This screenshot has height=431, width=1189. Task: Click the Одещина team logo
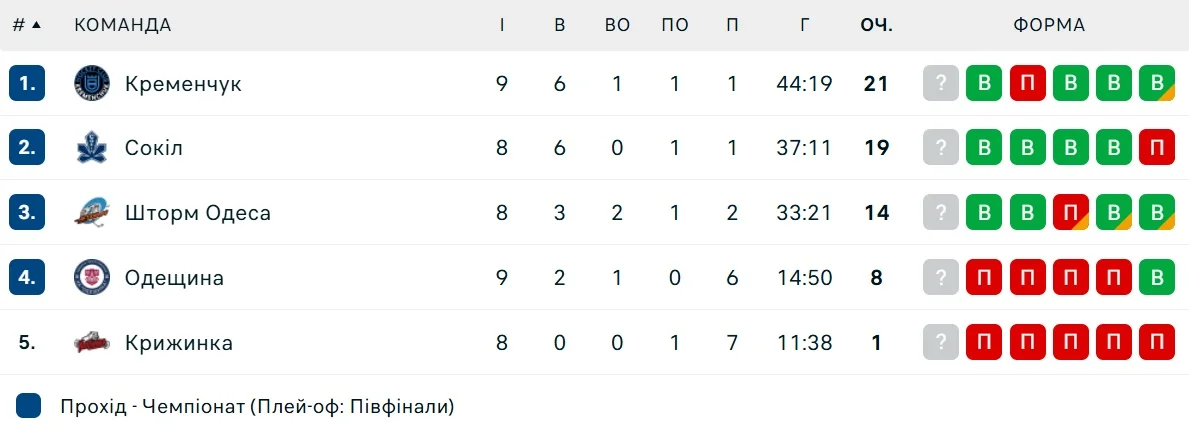pyautogui.click(x=92, y=278)
